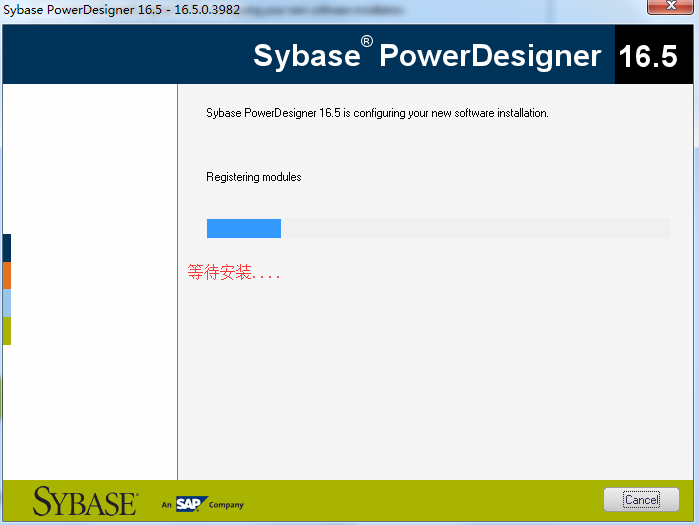
Task: Click the 'Registering modules' status text
Action: click(x=254, y=177)
